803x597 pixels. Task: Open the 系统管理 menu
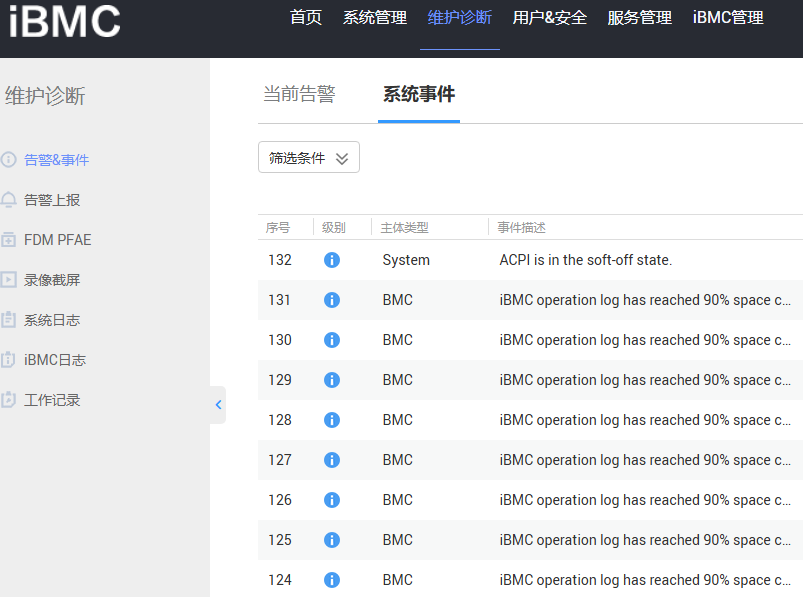coord(374,17)
